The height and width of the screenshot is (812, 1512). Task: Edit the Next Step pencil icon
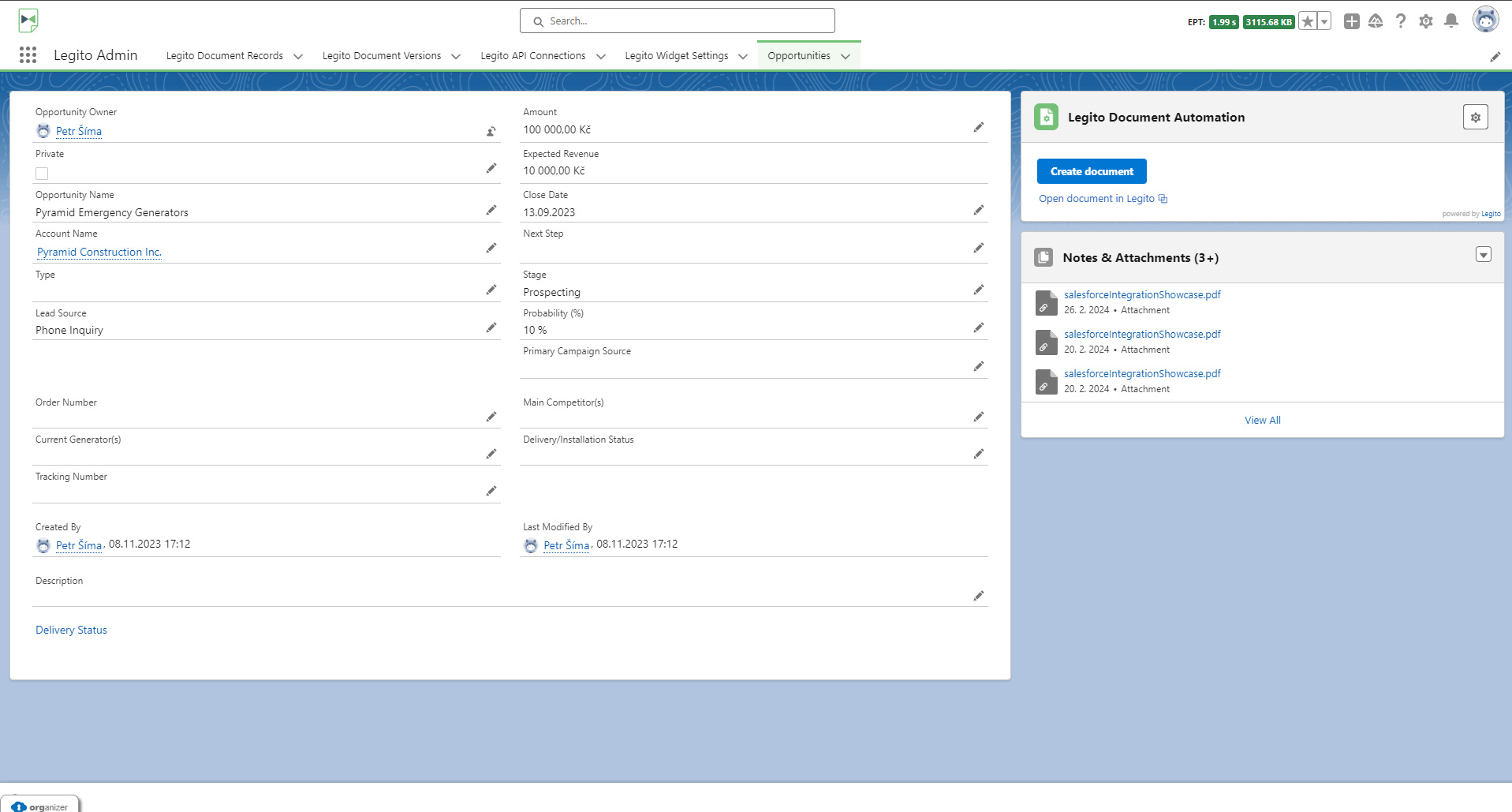(978, 248)
